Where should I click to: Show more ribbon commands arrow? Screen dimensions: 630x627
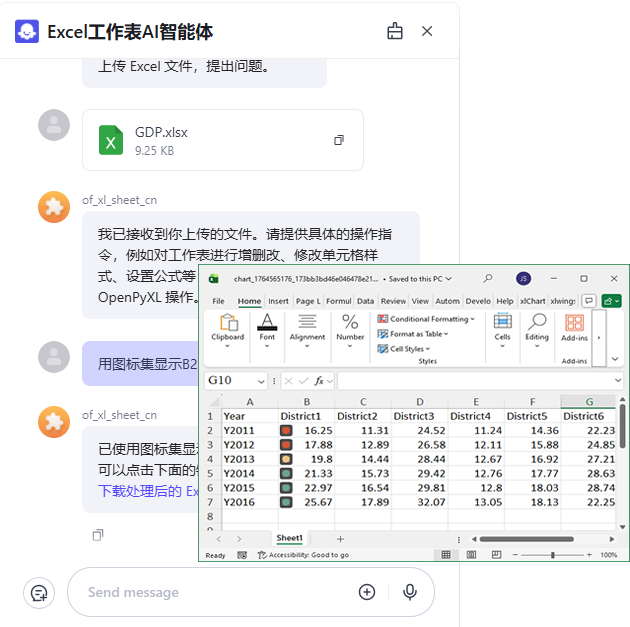click(599, 338)
